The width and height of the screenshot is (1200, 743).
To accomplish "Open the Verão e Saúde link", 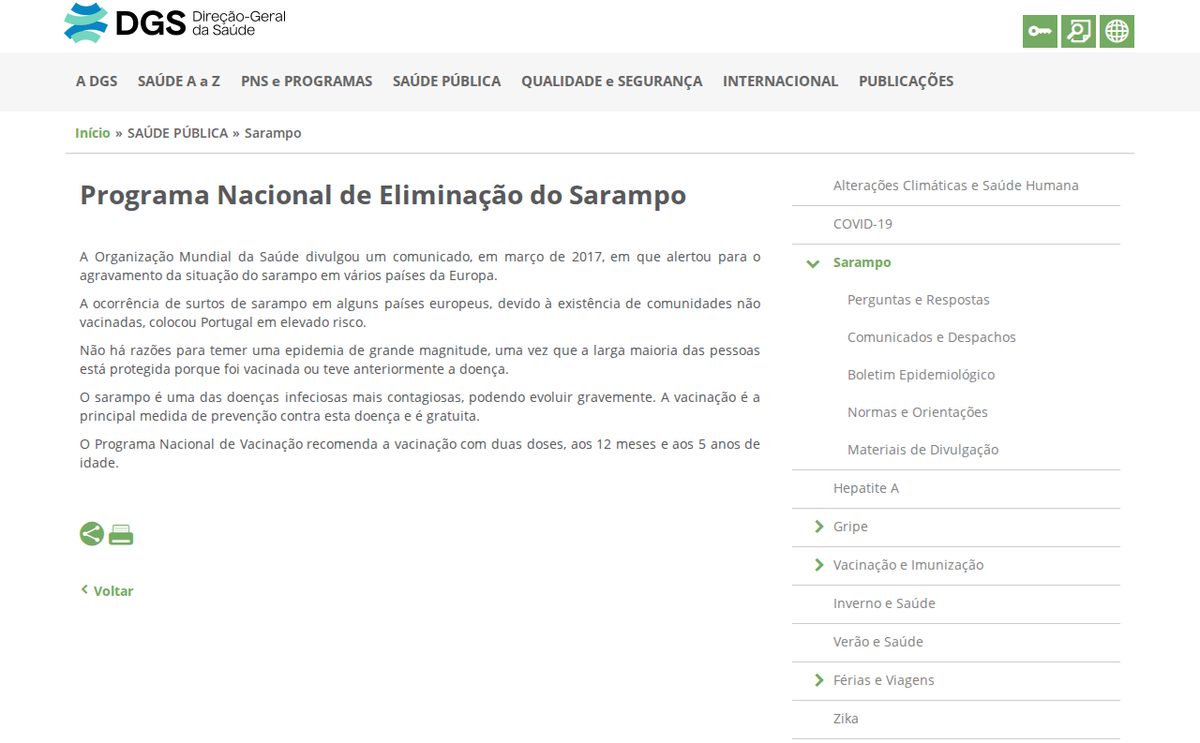I will tap(878, 642).
